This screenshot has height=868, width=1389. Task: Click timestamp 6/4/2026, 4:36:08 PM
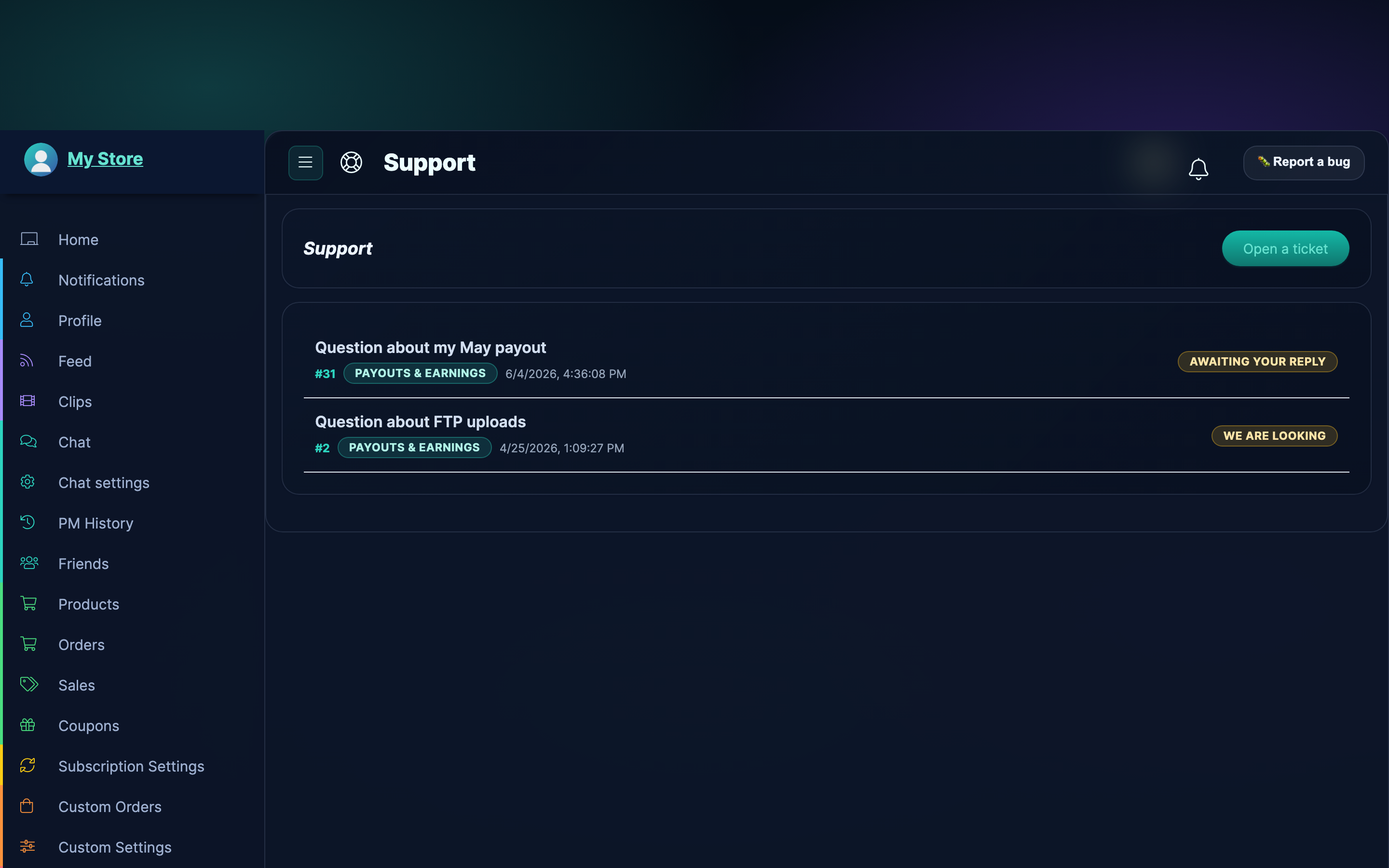coord(565,374)
